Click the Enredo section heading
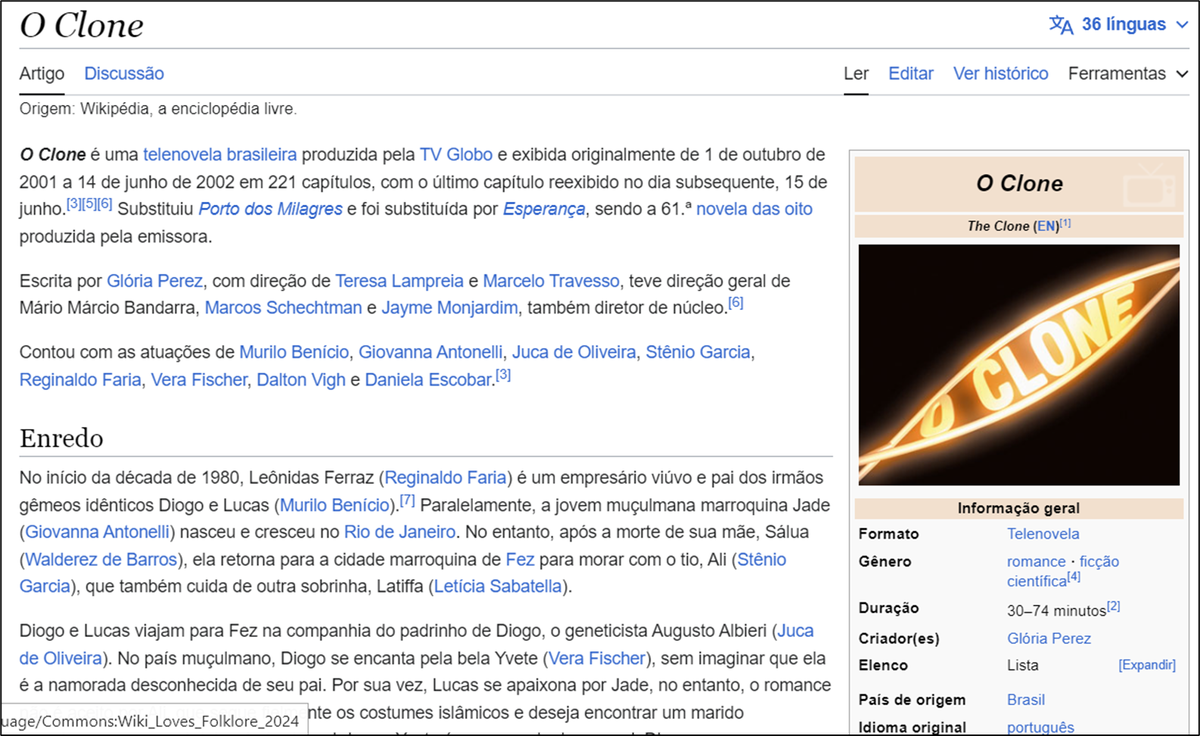The width and height of the screenshot is (1200, 736). [61, 439]
